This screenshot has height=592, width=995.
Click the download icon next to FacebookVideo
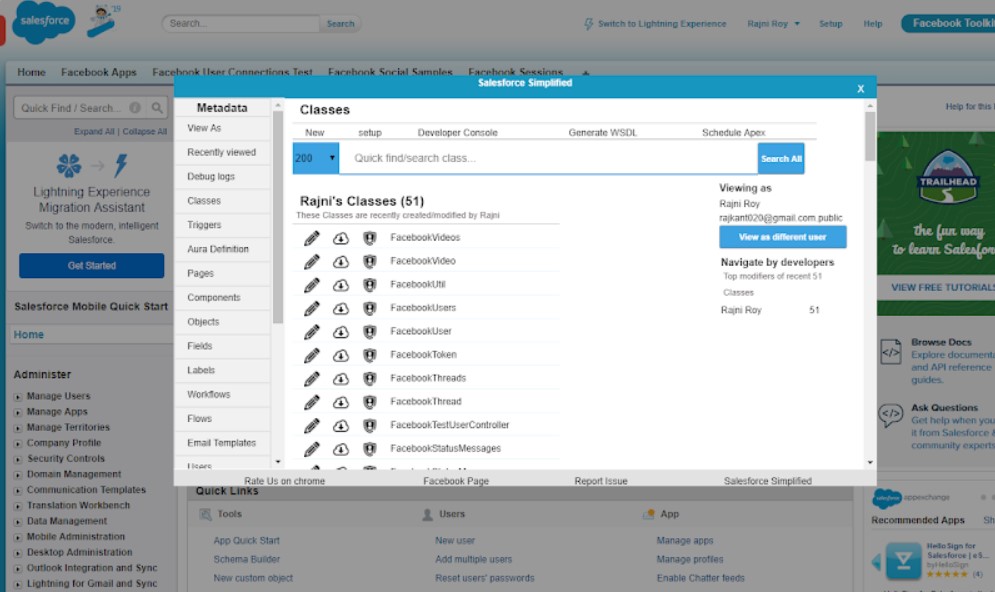coord(341,261)
